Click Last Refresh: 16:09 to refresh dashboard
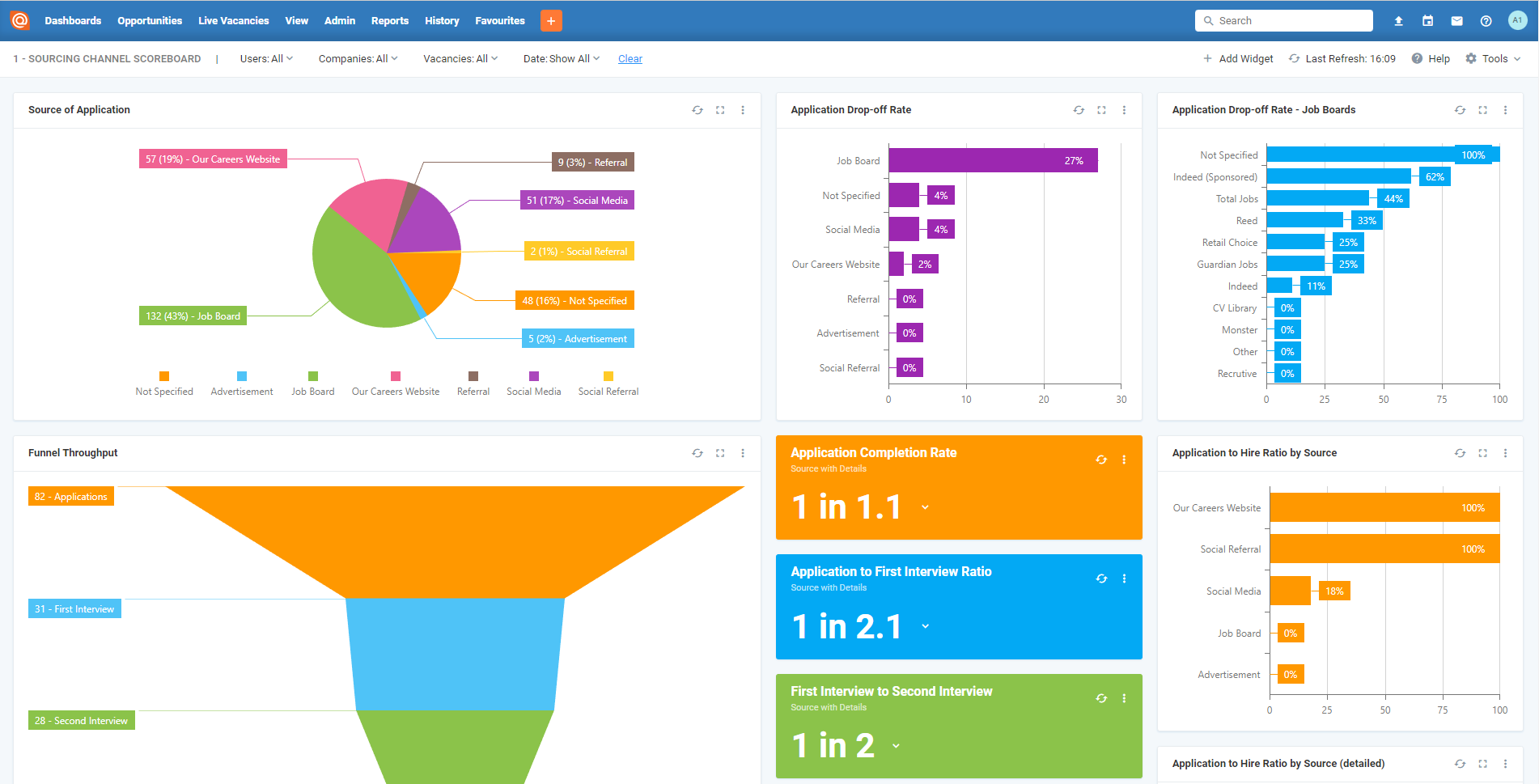The image size is (1539, 784). click(1342, 59)
